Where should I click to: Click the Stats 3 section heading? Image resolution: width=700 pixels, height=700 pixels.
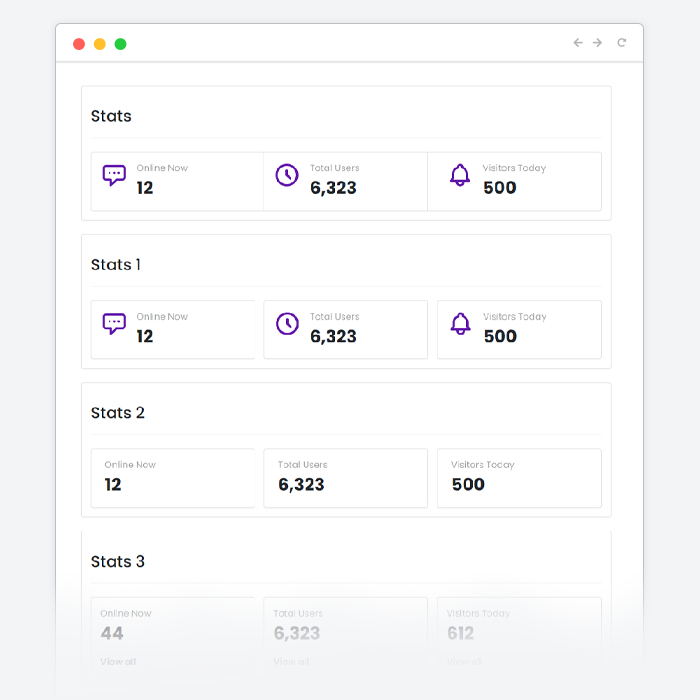[118, 562]
